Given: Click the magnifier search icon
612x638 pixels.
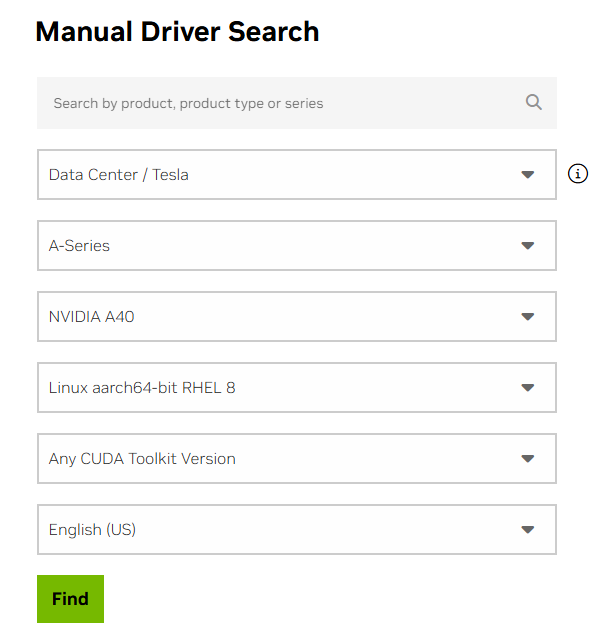Looking at the screenshot, I should click(x=533, y=102).
